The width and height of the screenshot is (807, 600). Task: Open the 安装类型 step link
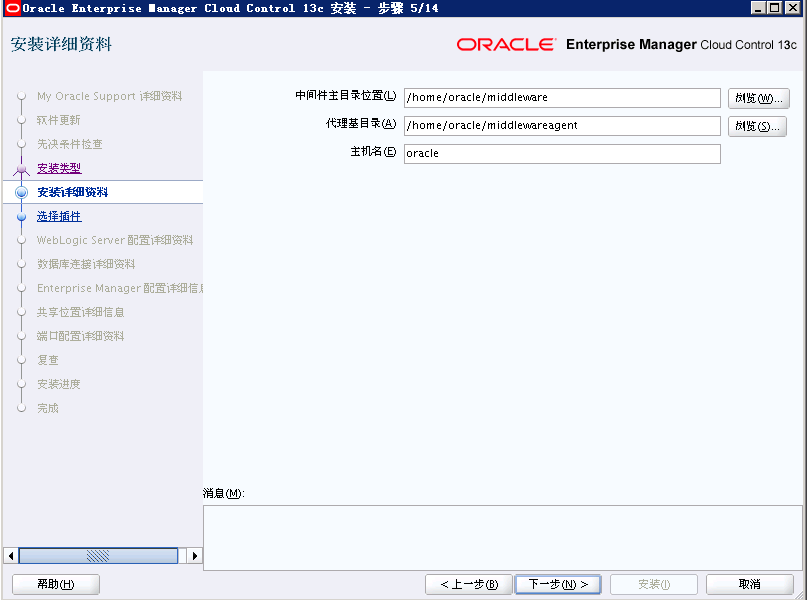tap(59, 168)
